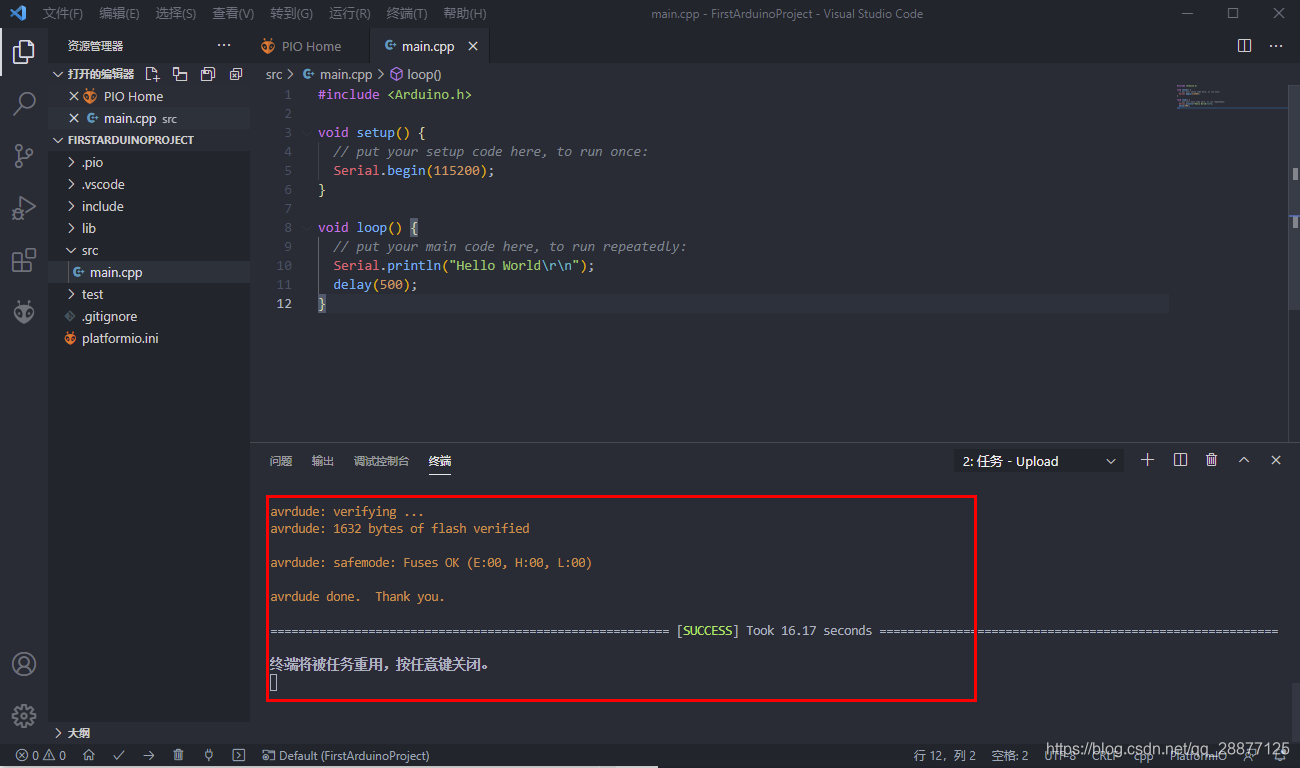This screenshot has height=768, width=1300.
Task: Click the save all icon in open editors
Action: [208, 74]
